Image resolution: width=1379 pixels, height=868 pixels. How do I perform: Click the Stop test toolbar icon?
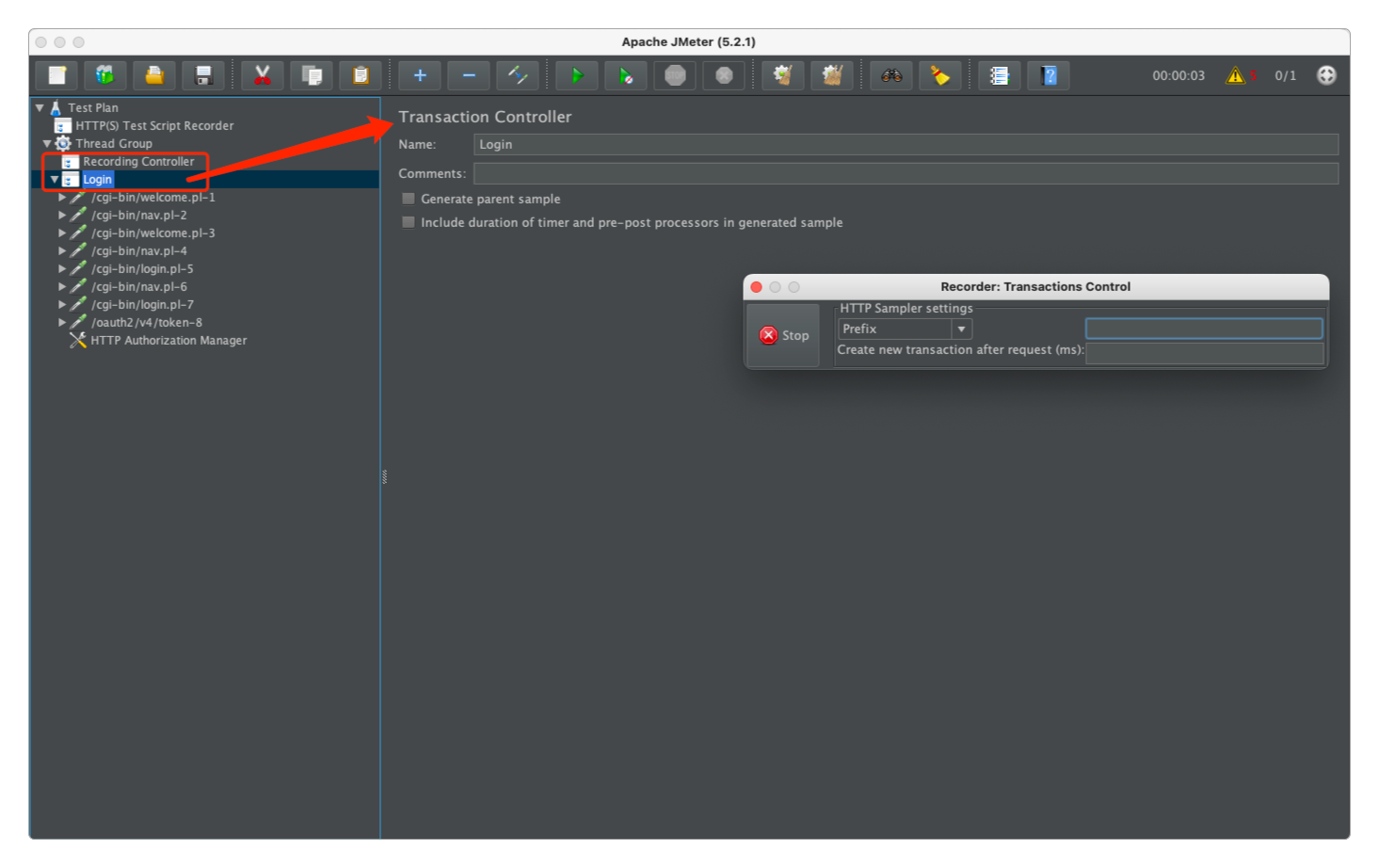[x=675, y=75]
